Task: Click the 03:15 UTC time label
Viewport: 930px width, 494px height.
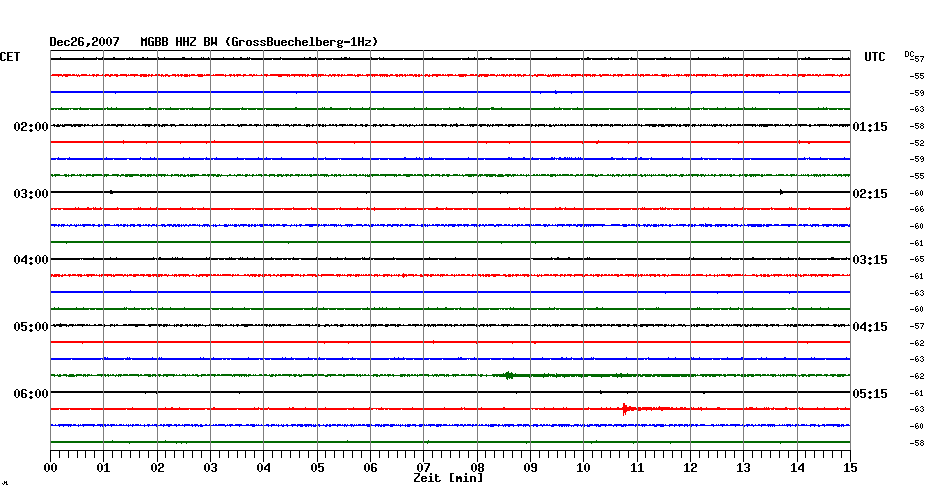Action: (870, 260)
